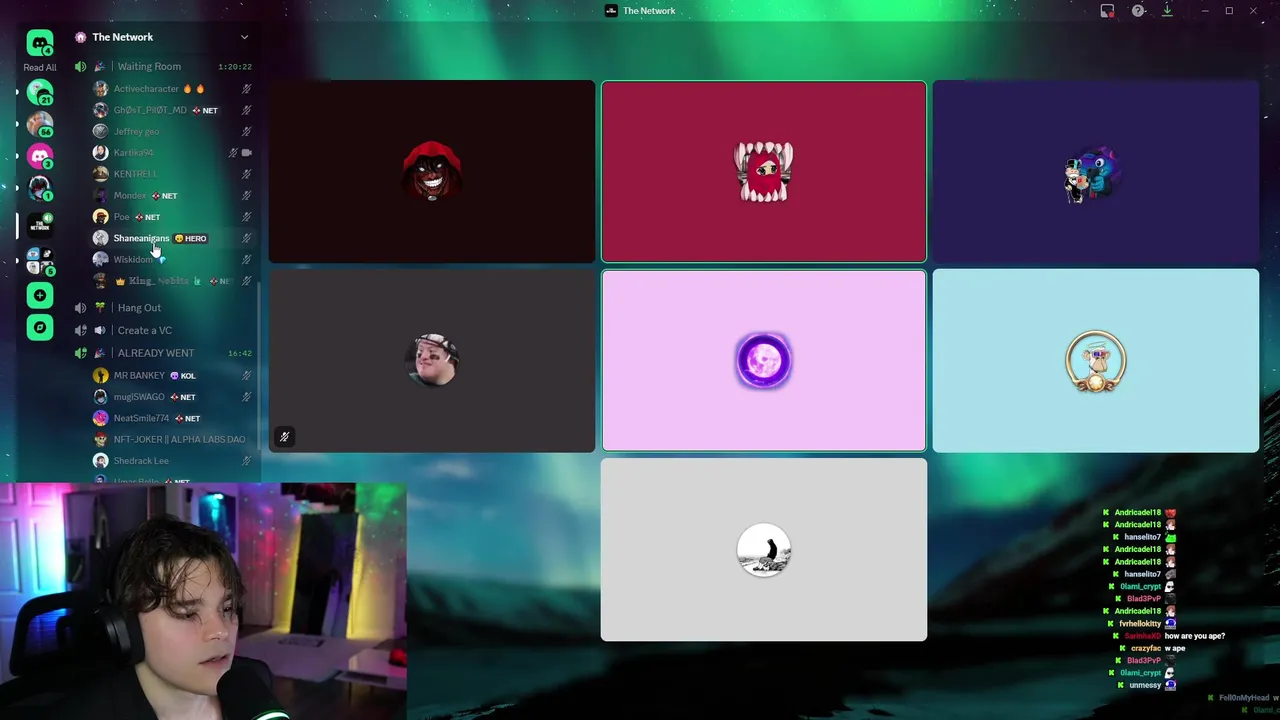Screen dimensions: 1280x720
Task: Click Poe's avatar in voice list
Action: 100,217
